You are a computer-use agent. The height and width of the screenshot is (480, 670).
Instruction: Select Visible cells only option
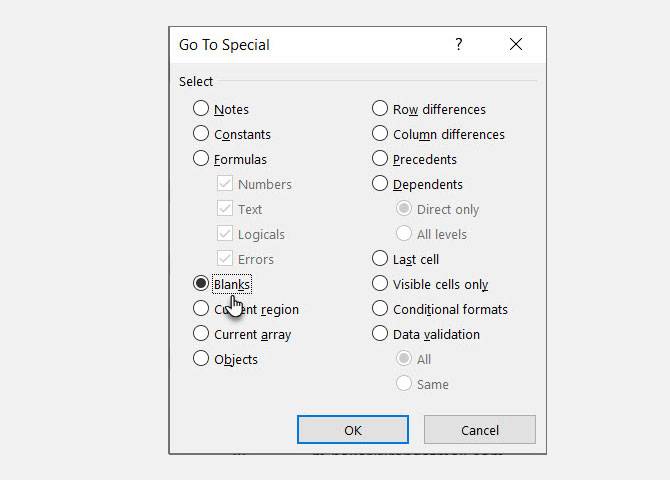click(x=380, y=284)
